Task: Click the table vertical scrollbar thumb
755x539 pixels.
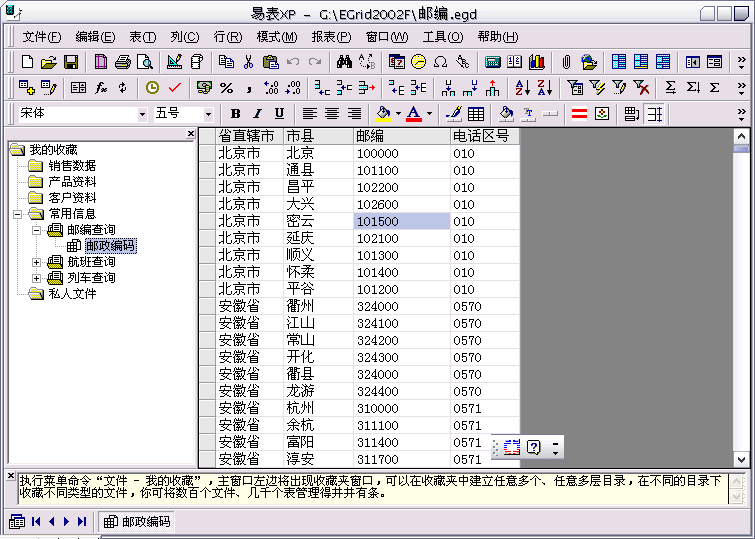Action: tap(742, 149)
